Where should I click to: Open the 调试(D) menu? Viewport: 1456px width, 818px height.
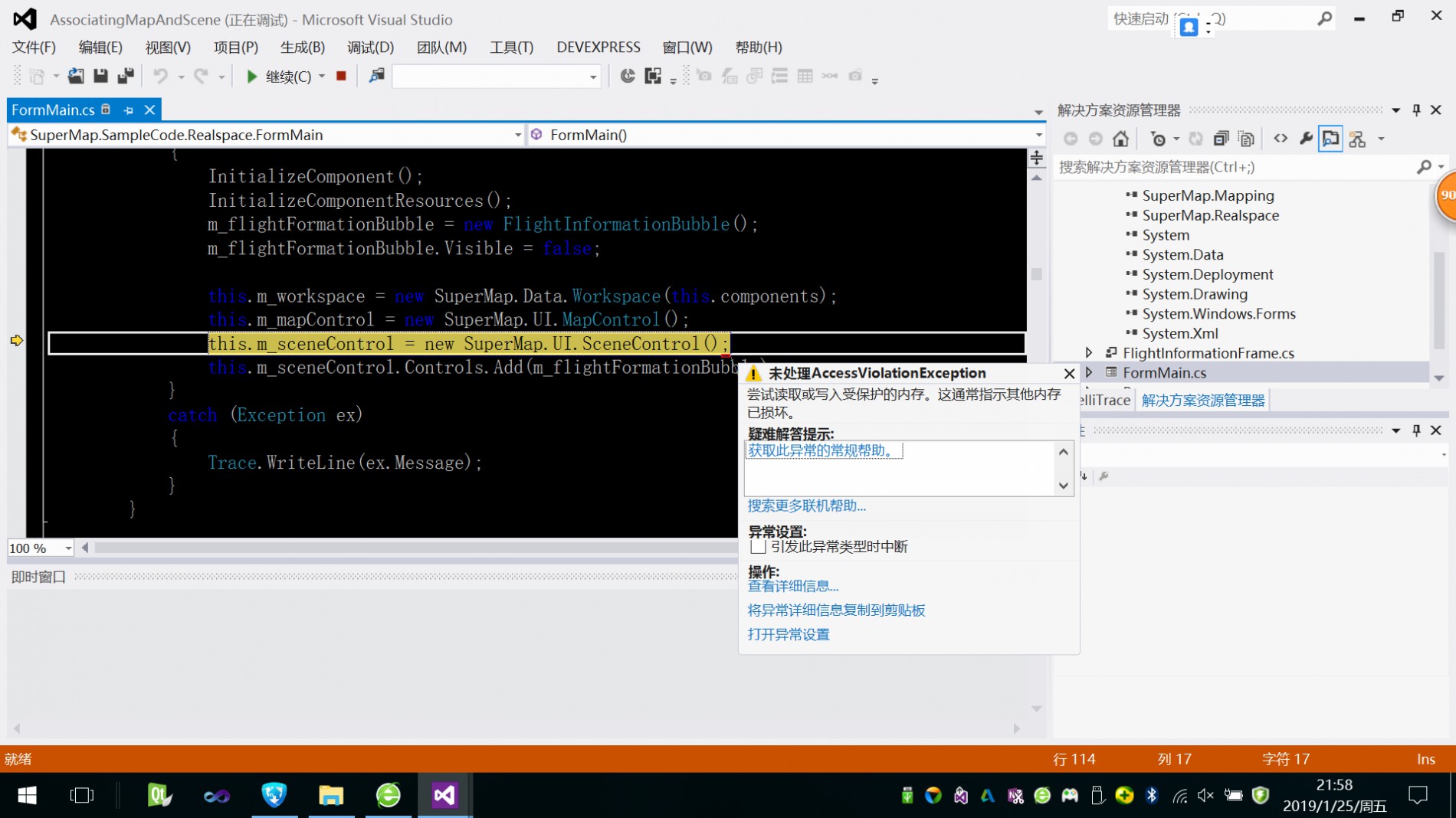370,47
